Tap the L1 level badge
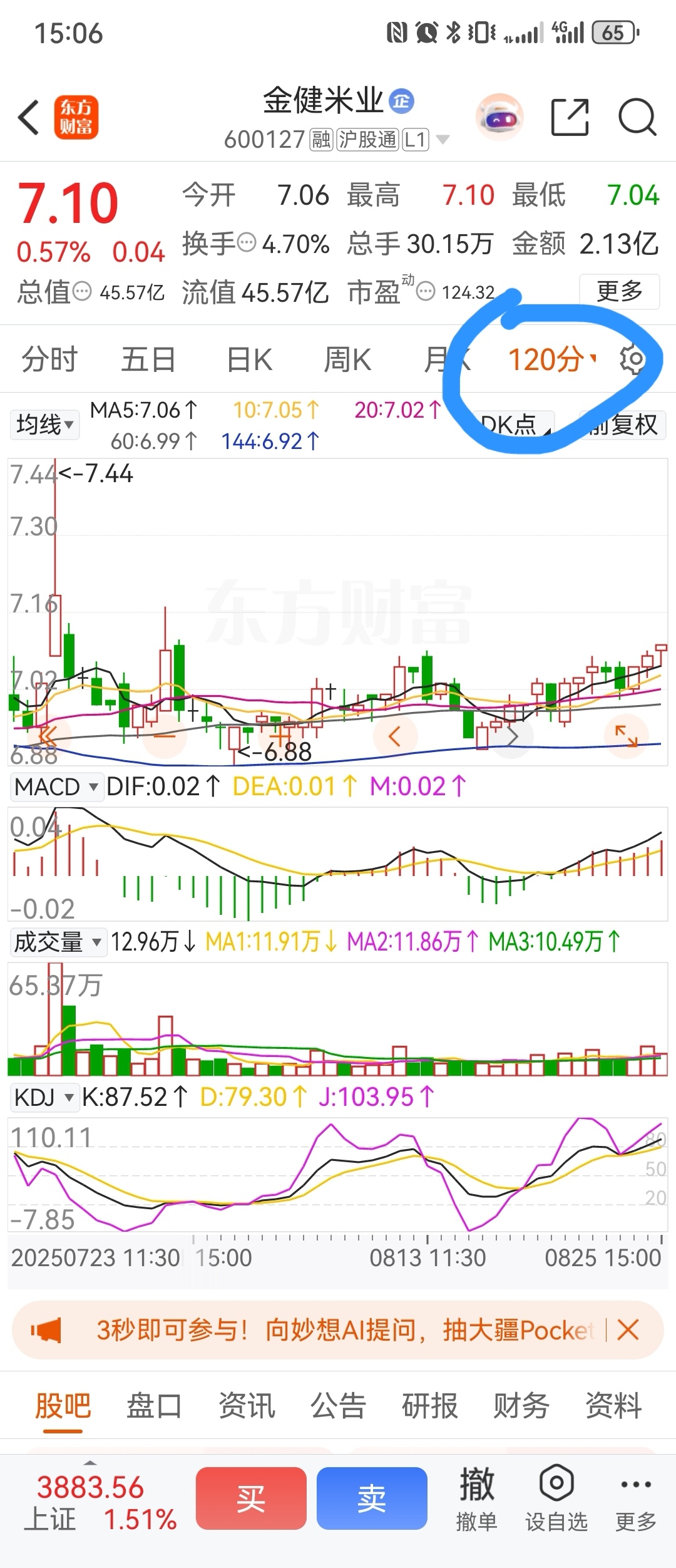Screen dimensions: 676x1568 tap(415, 139)
